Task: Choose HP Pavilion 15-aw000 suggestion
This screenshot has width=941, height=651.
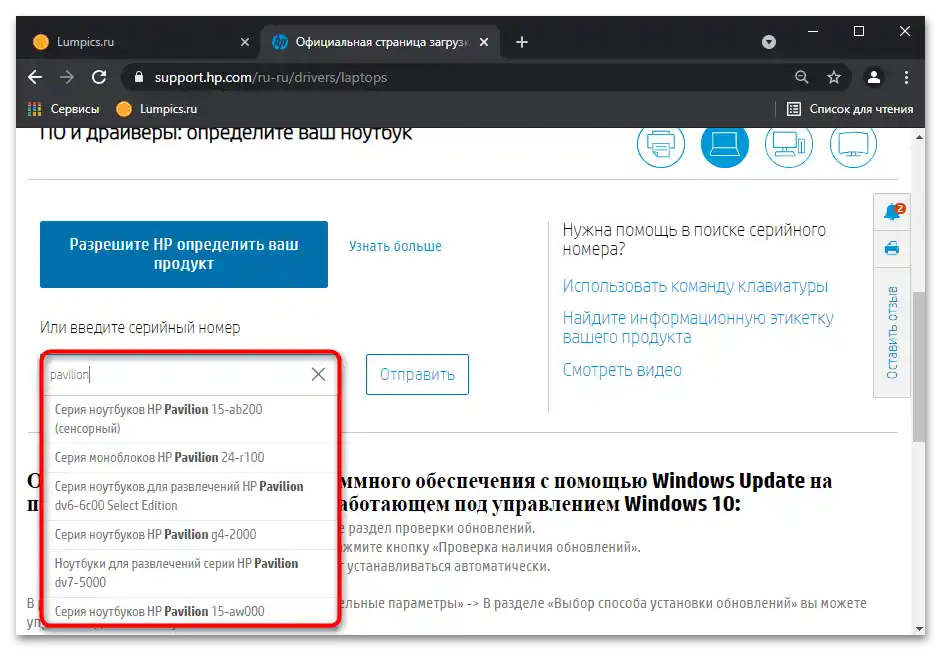Action: pos(191,611)
